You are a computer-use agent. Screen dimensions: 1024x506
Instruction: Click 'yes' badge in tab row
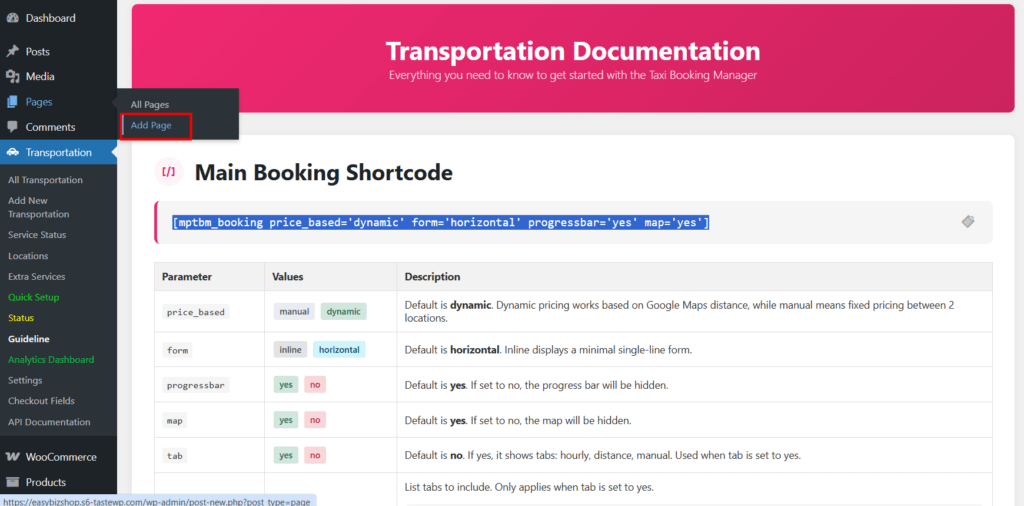[286, 455]
